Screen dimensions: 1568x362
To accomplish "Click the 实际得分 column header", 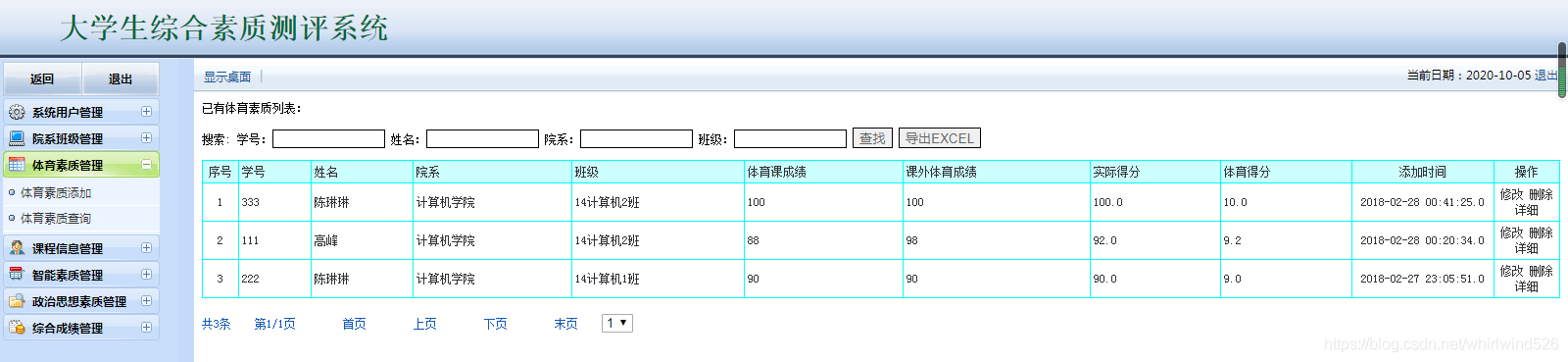I will click(x=1155, y=172).
